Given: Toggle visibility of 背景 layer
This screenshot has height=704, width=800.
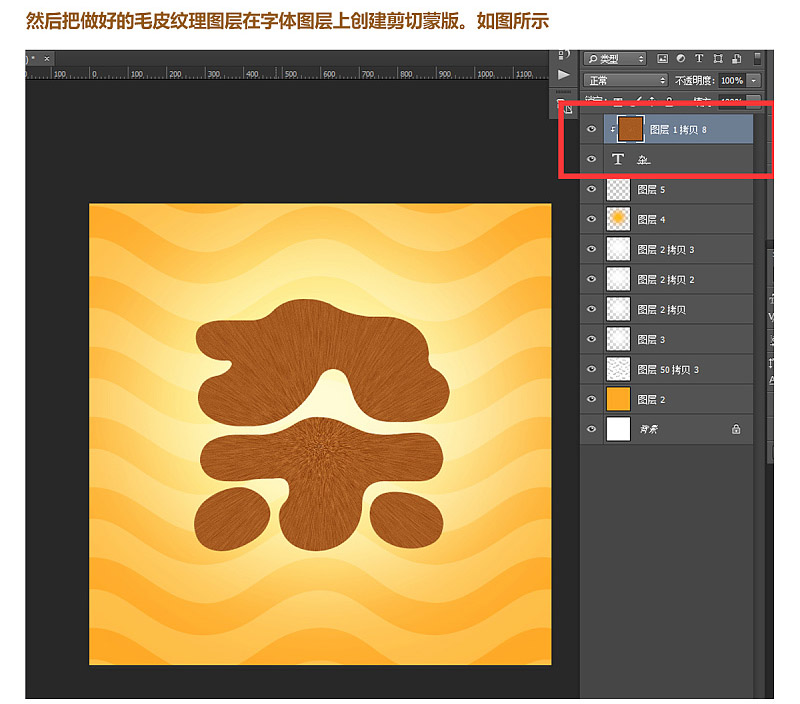Looking at the screenshot, I should (x=591, y=429).
